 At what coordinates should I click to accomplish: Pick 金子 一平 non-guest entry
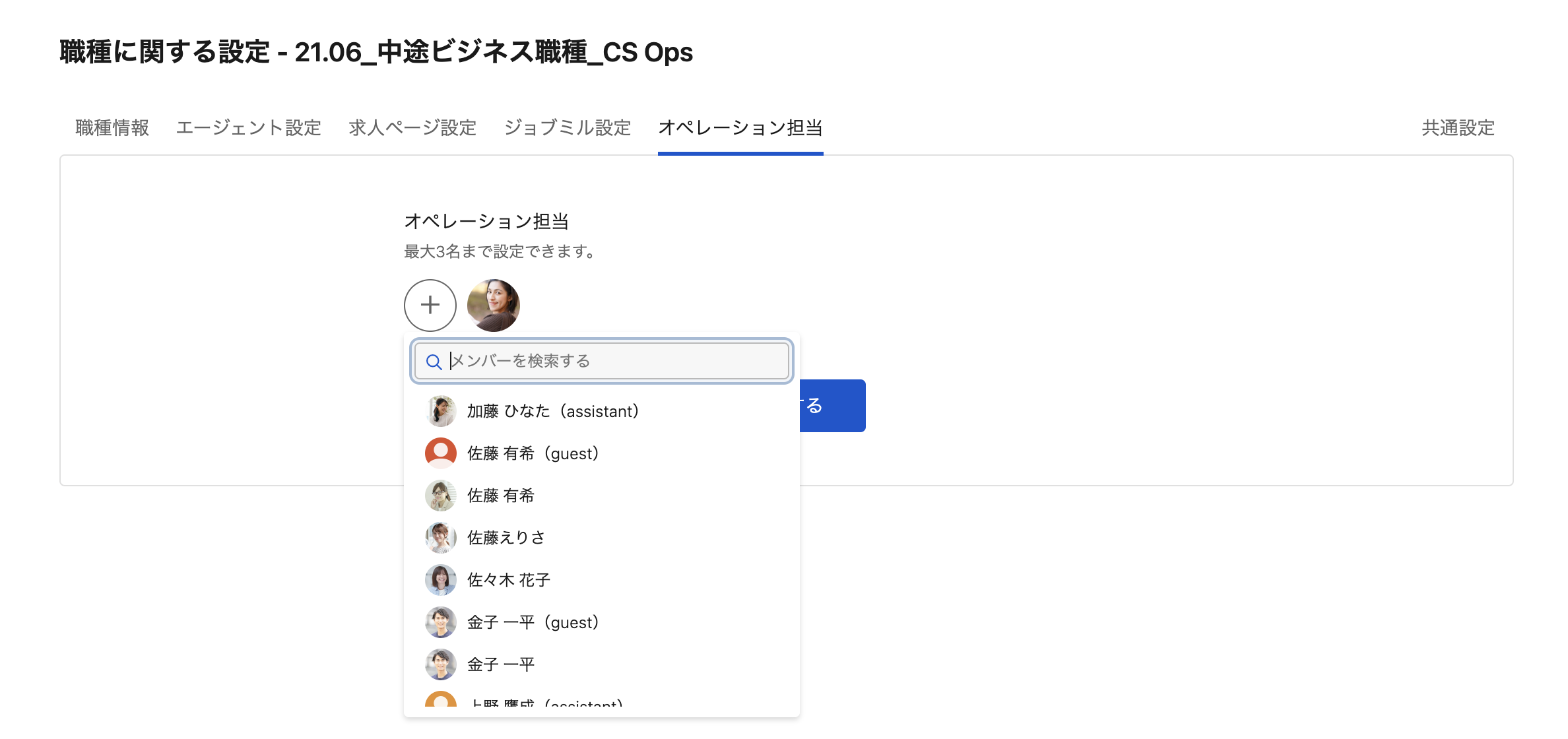coord(501,664)
